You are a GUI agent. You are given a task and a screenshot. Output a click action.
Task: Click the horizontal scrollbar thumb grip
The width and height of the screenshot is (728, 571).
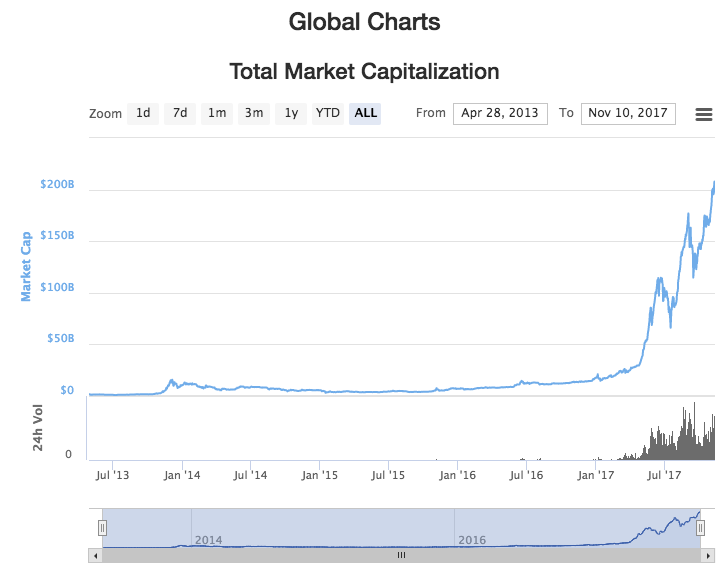(x=401, y=555)
